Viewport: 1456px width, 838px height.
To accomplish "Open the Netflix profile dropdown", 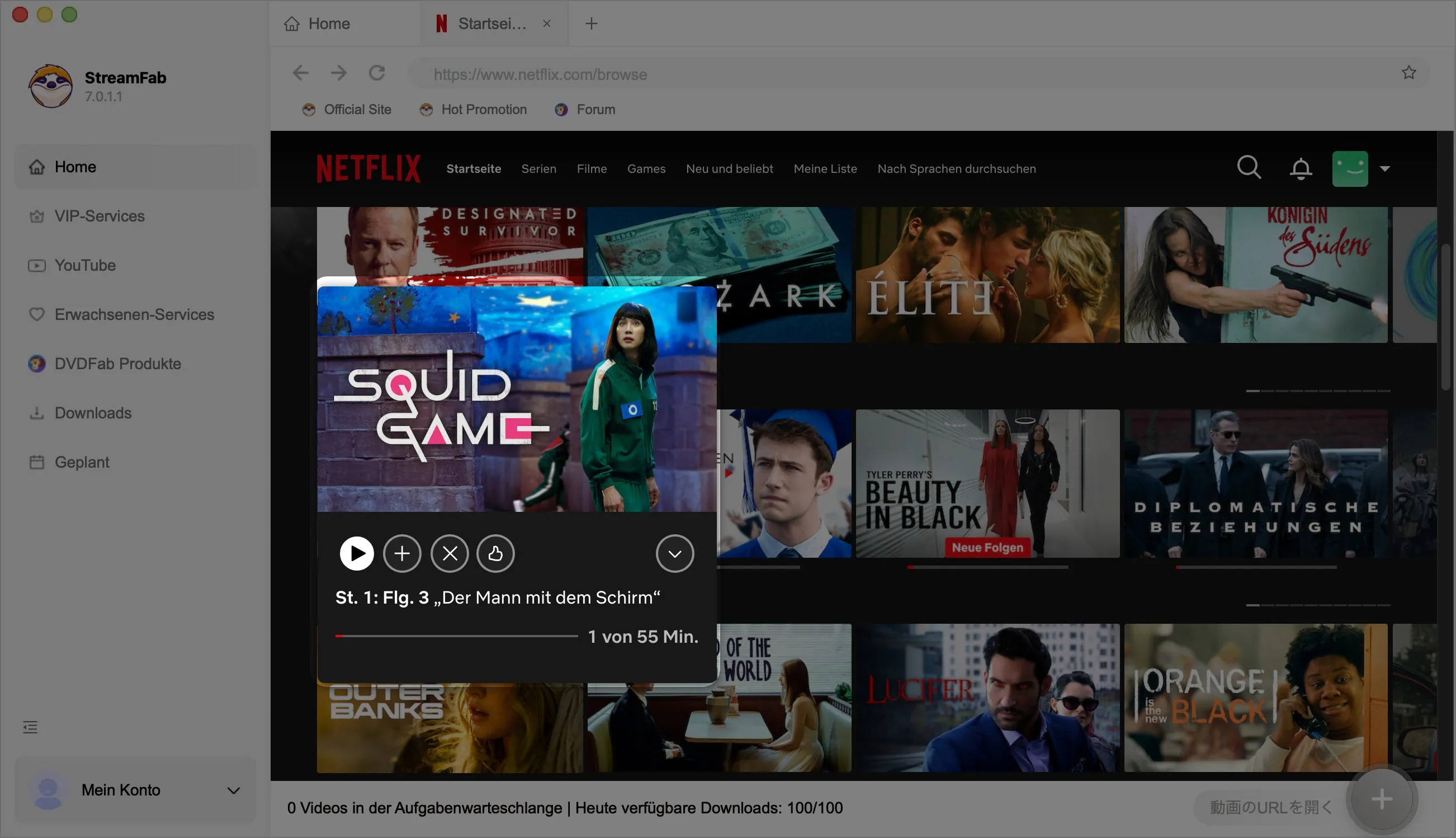I will coord(1385,168).
